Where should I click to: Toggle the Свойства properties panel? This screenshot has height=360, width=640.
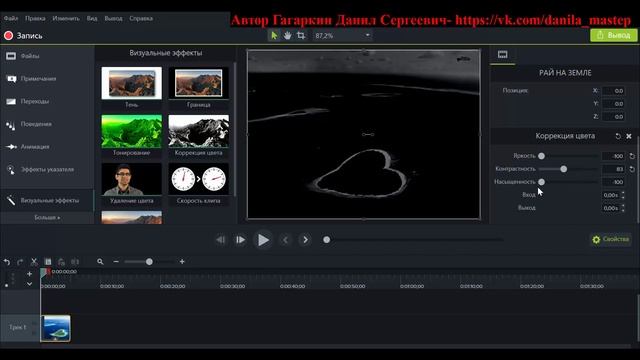(x=611, y=239)
